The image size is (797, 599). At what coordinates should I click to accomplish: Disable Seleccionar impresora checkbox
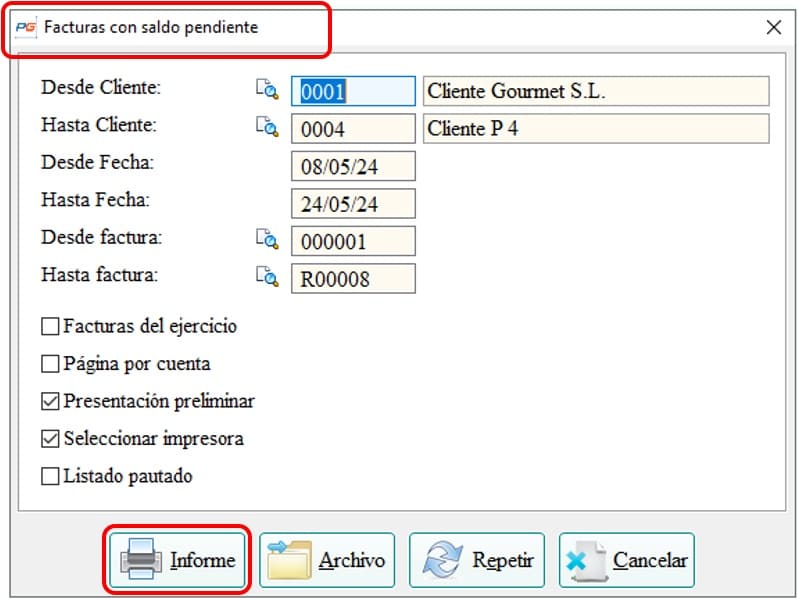point(50,439)
